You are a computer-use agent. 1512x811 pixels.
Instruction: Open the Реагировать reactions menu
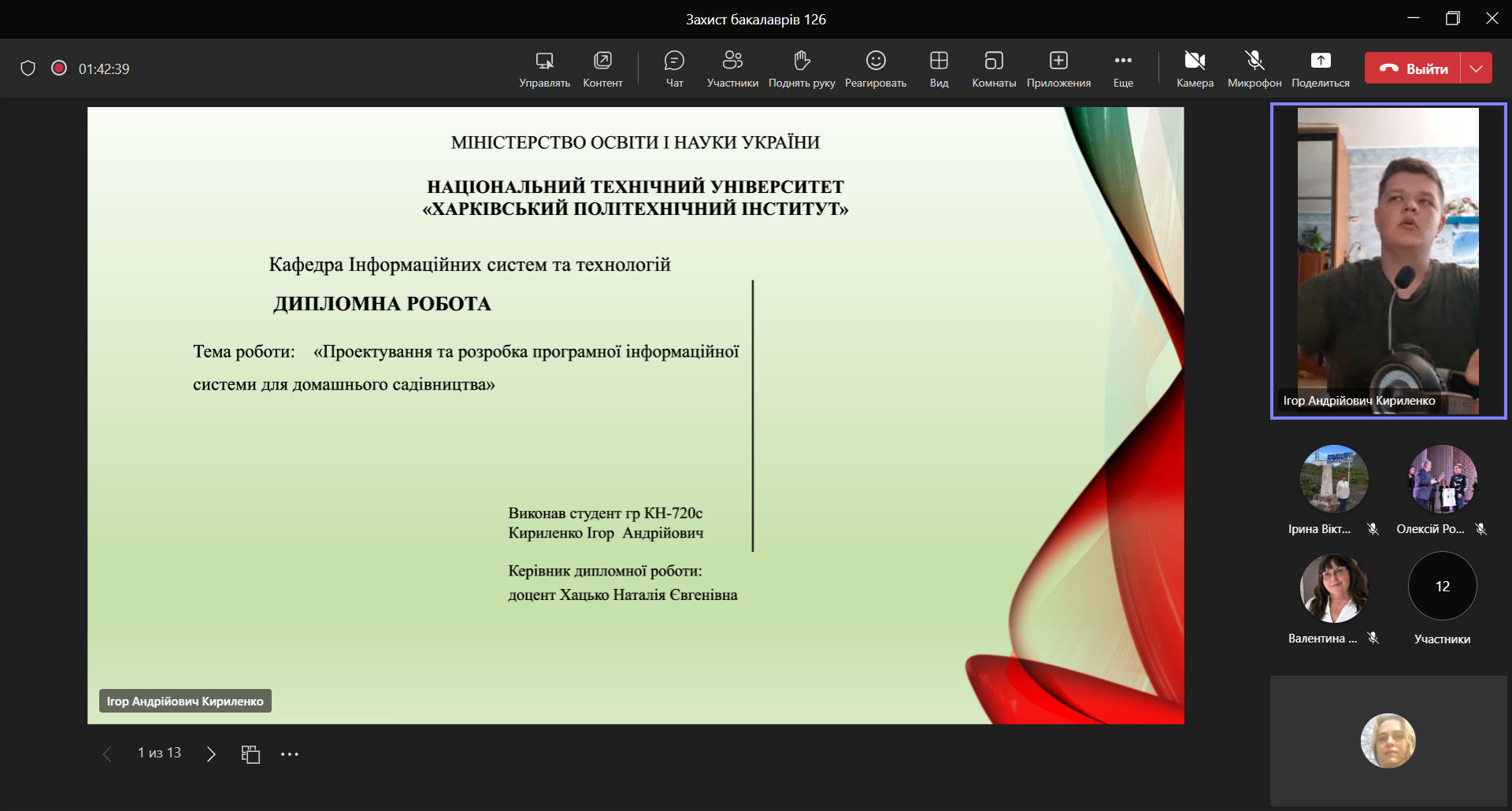876,69
